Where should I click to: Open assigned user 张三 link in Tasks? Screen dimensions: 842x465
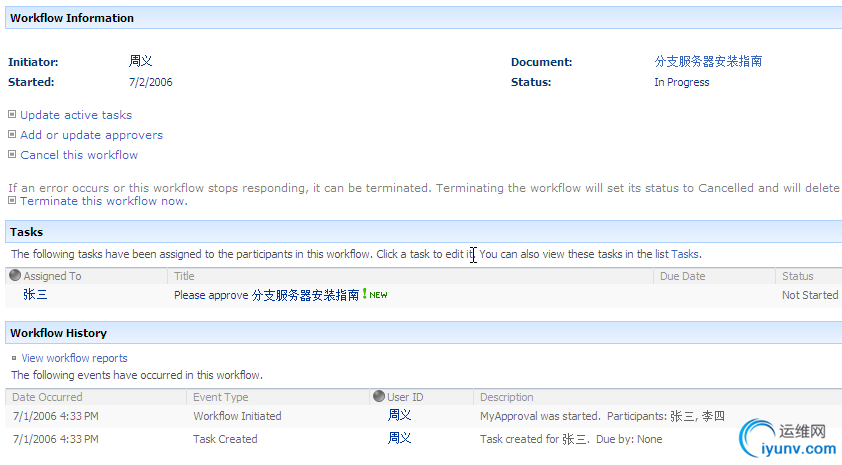(x=35, y=294)
